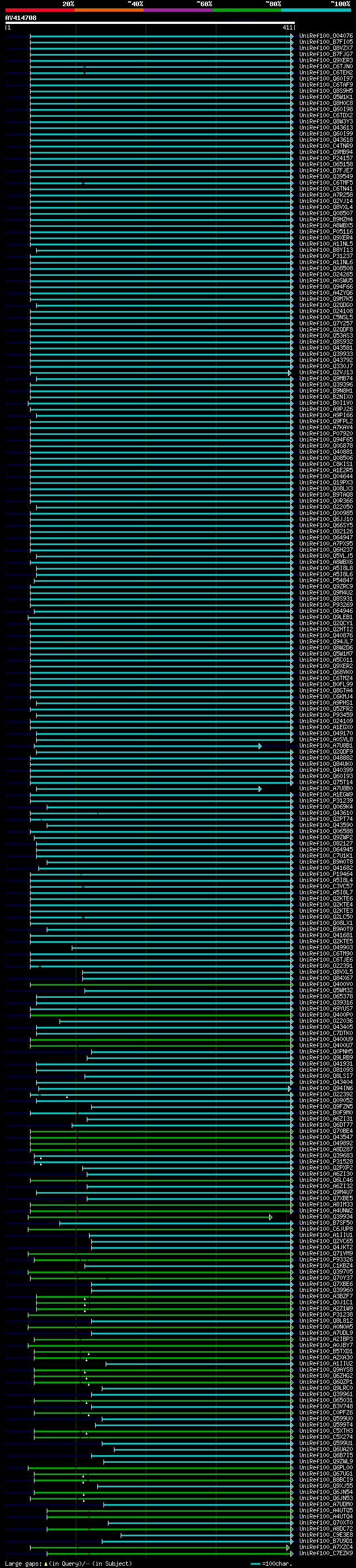This screenshot has height=1568, width=356.
Task: Select the AV414708 query label
Action: coord(21,18)
